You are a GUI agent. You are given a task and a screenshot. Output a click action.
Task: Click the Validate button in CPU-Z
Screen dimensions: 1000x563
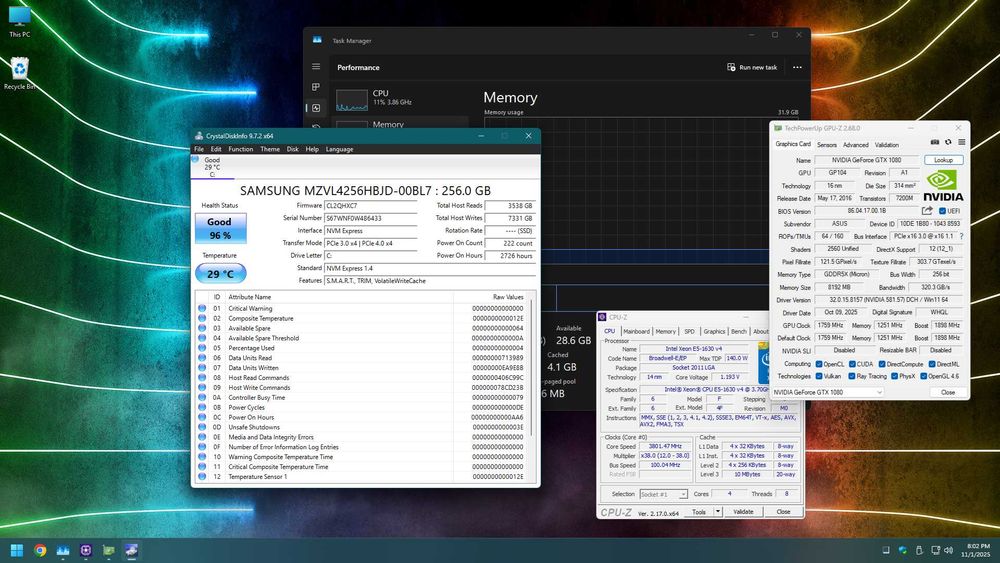pyautogui.click(x=743, y=511)
